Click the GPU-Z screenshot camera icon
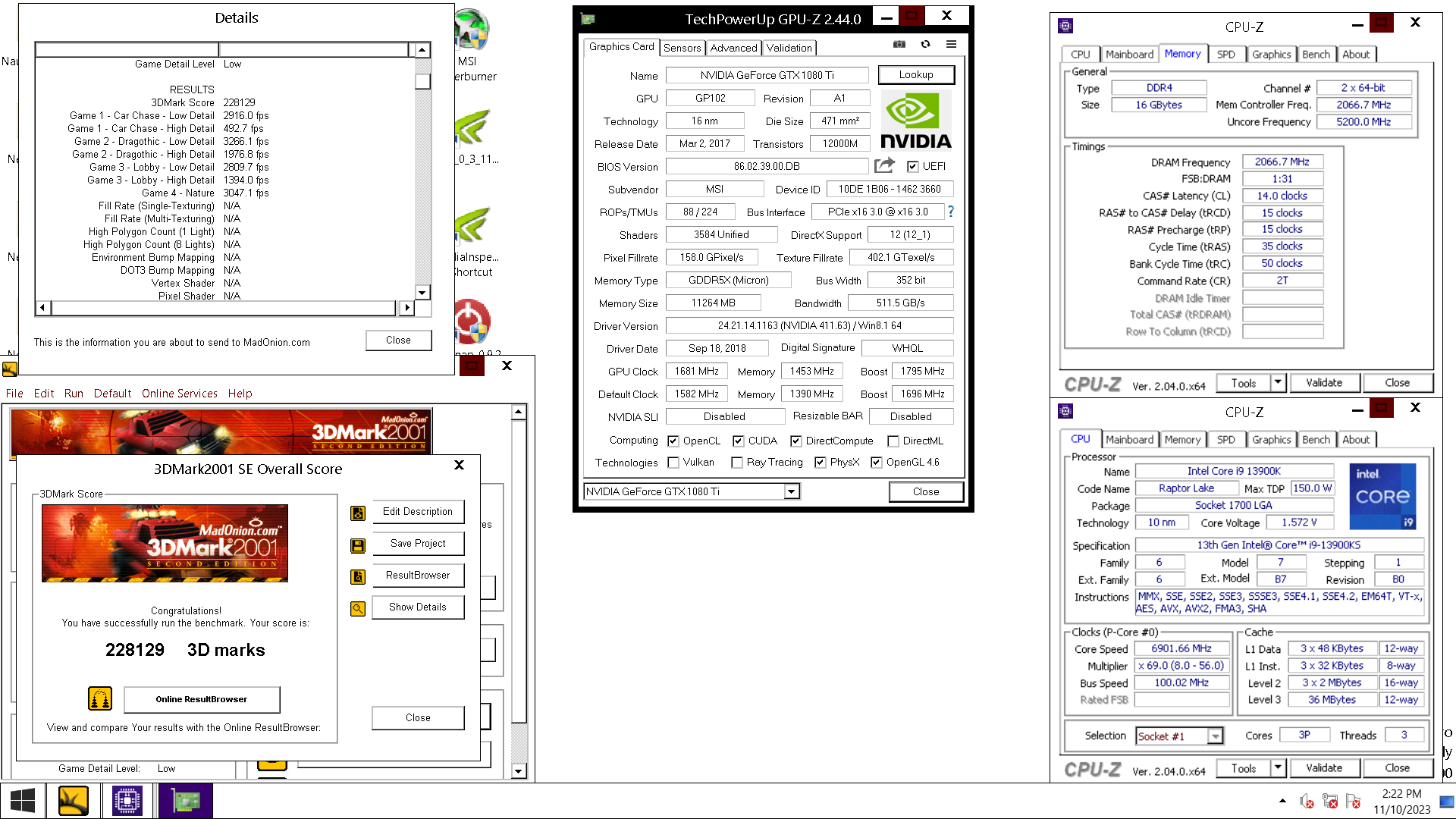 [899, 45]
